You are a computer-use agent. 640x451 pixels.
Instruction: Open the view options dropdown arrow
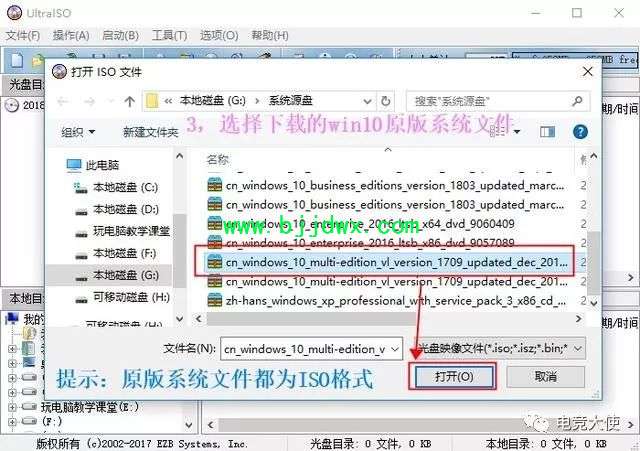coord(517,132)
